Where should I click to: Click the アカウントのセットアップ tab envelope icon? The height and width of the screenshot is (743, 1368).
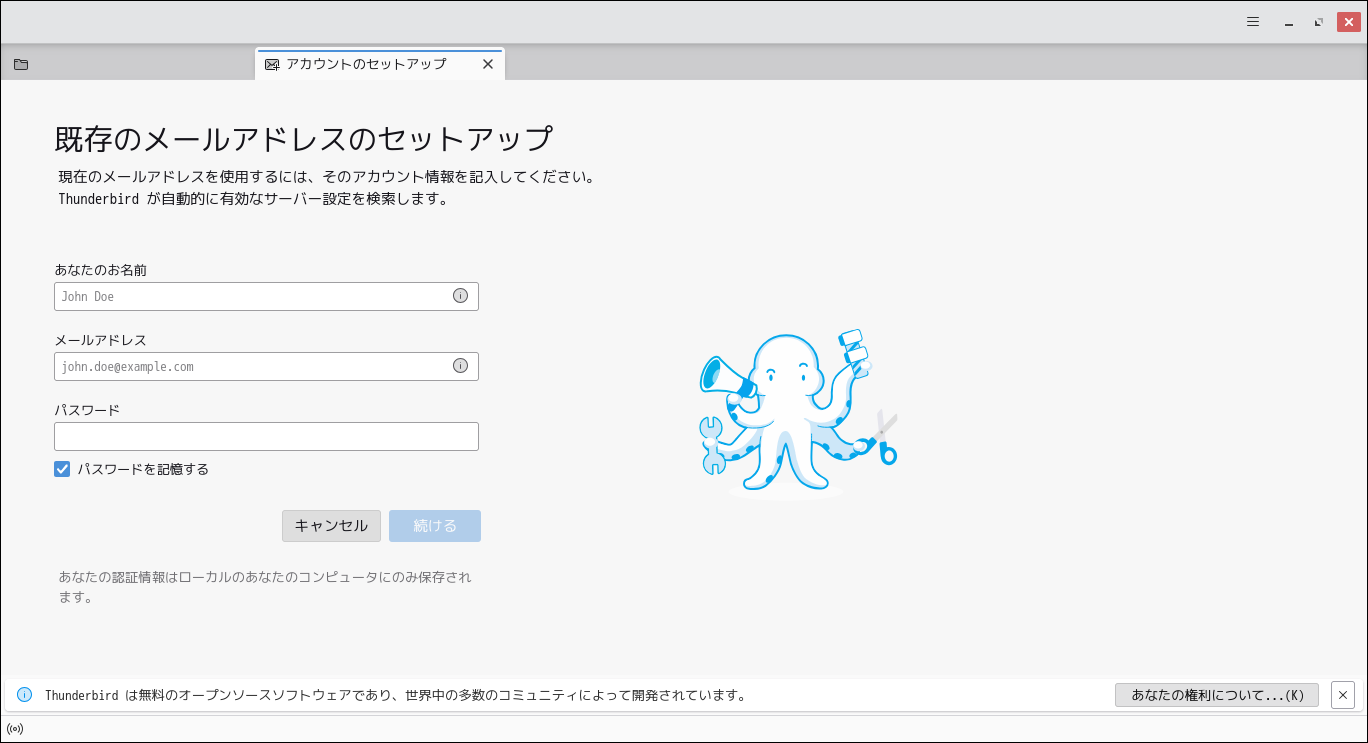(272, 64)
